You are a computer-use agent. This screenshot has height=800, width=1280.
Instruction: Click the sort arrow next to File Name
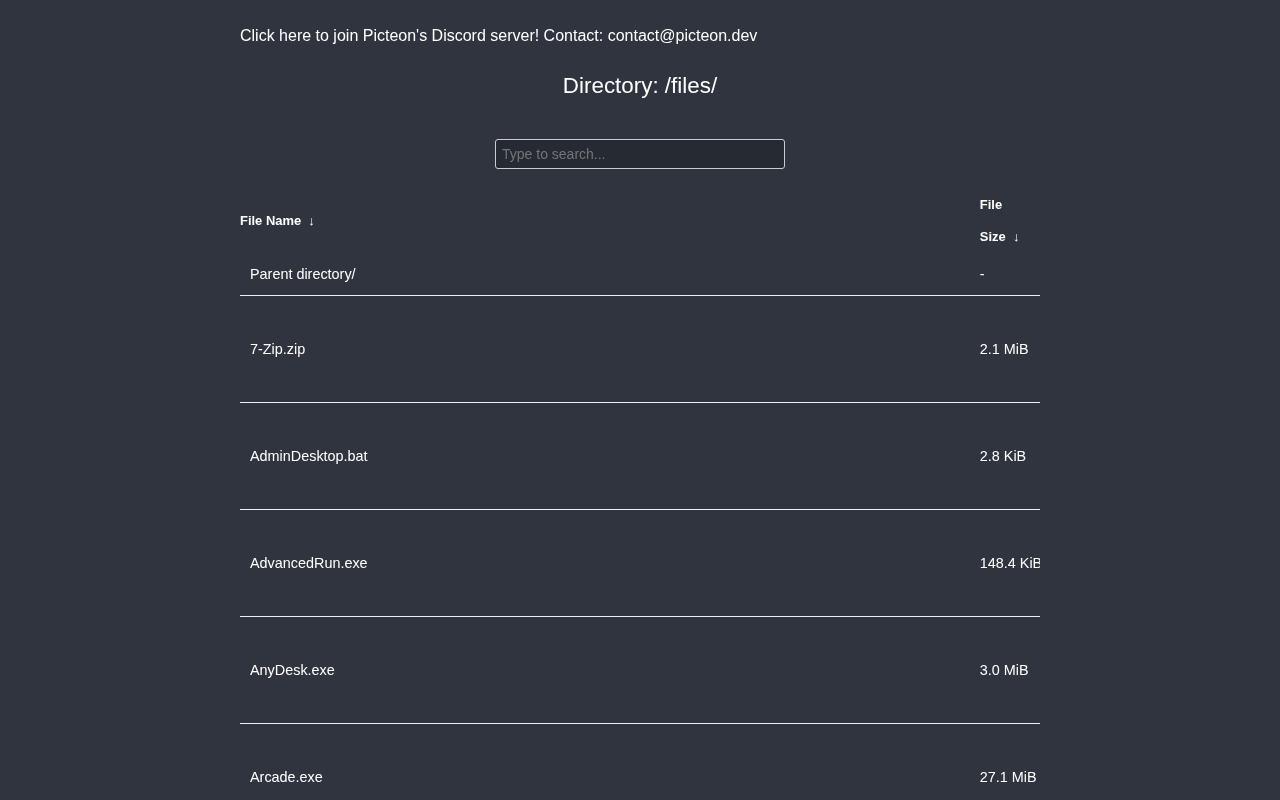tap(311, 221)
